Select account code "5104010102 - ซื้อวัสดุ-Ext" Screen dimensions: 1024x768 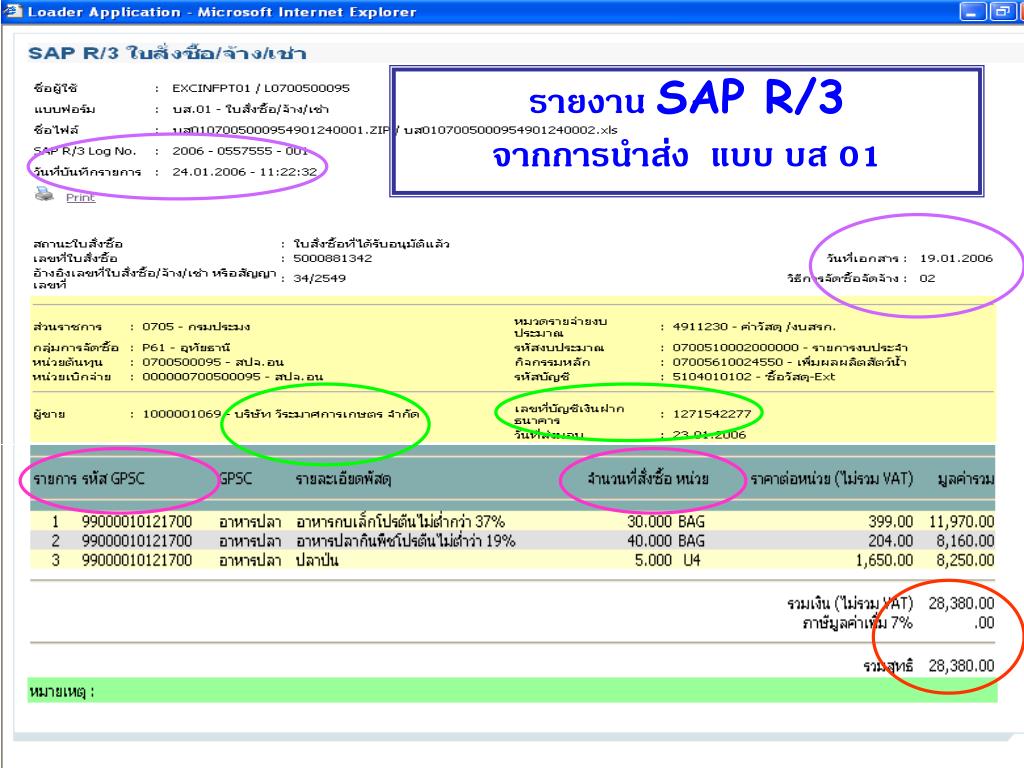754,376
